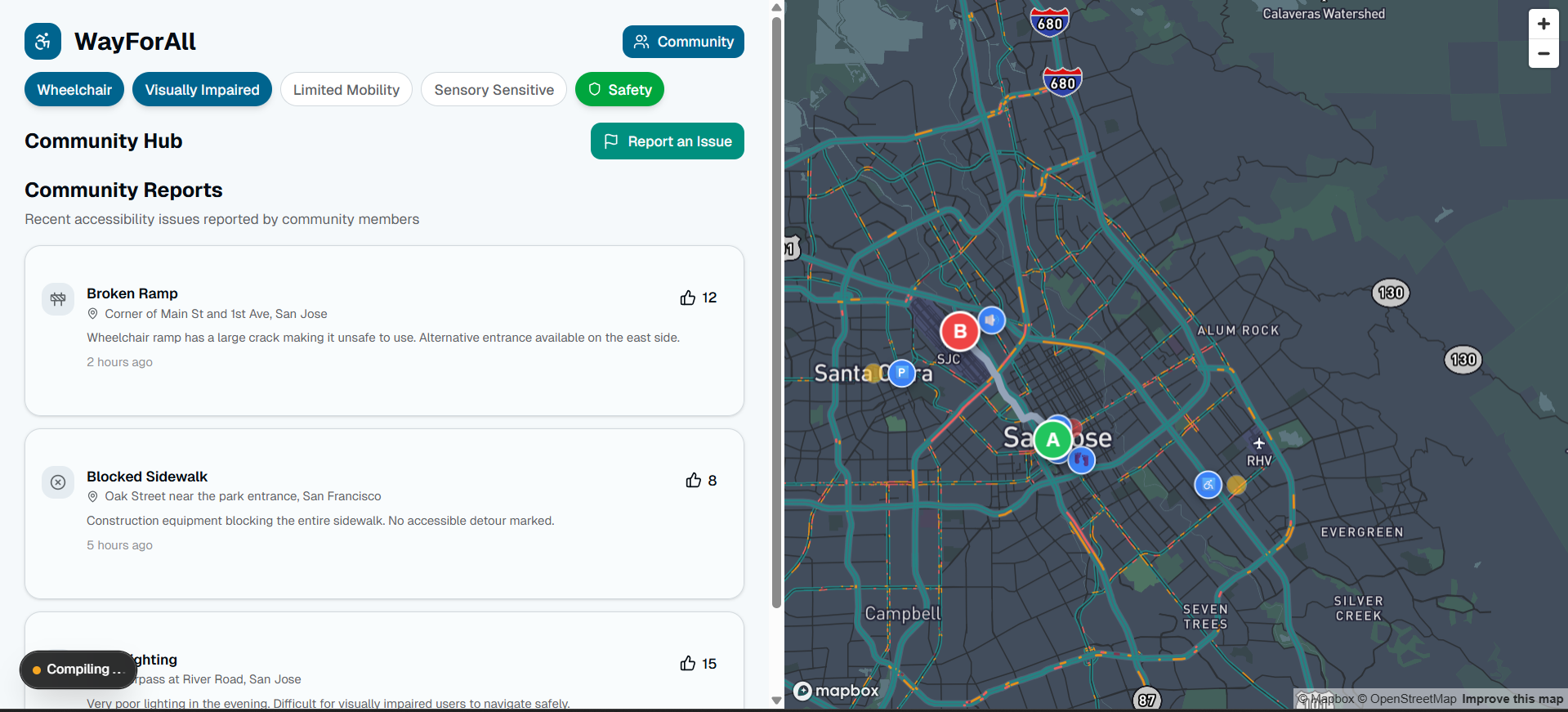Click Report an Issue button
This screenshot has width=1568, height=712.
pos(668,141)
